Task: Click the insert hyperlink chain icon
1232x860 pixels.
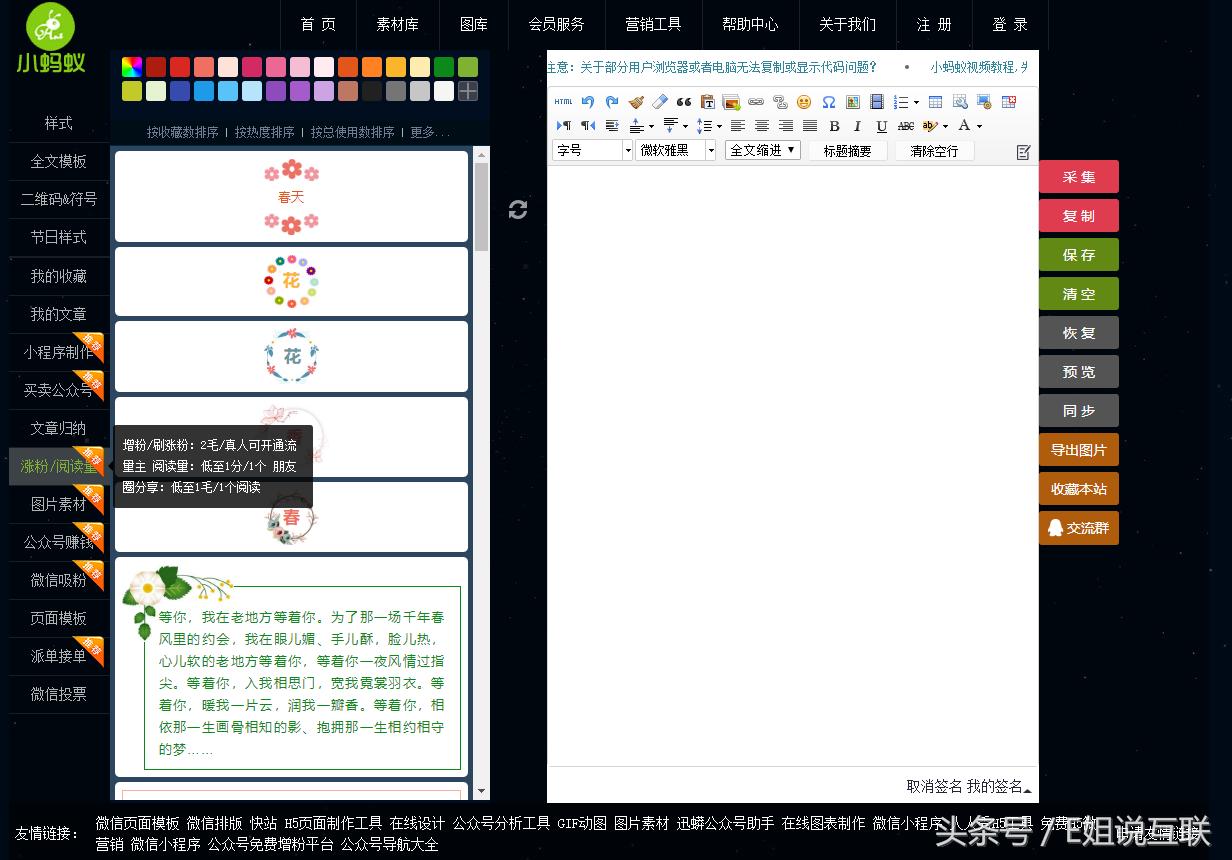Action: tap(757, 102)
